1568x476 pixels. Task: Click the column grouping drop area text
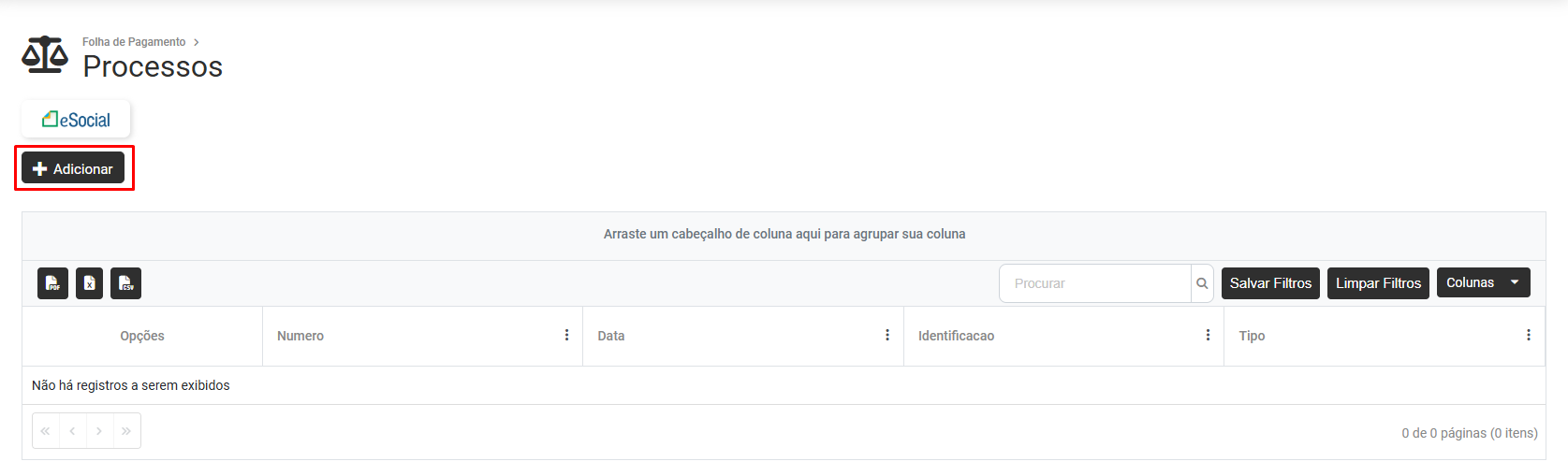(x=784, y=234)
